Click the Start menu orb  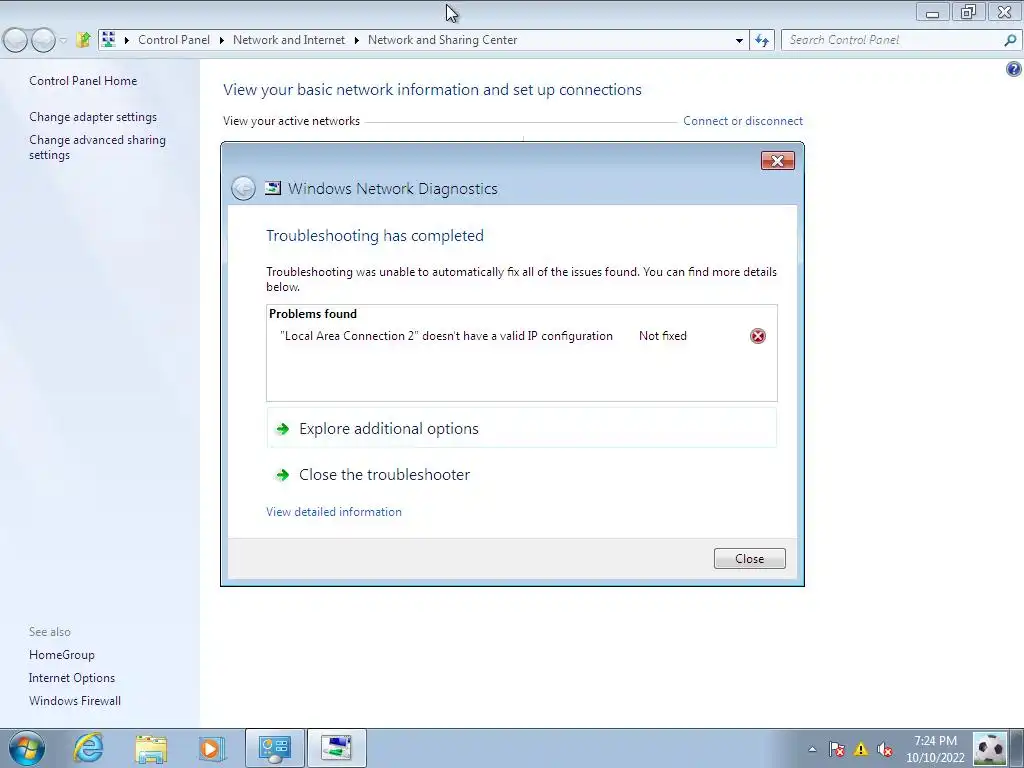(x=27, y=748)
